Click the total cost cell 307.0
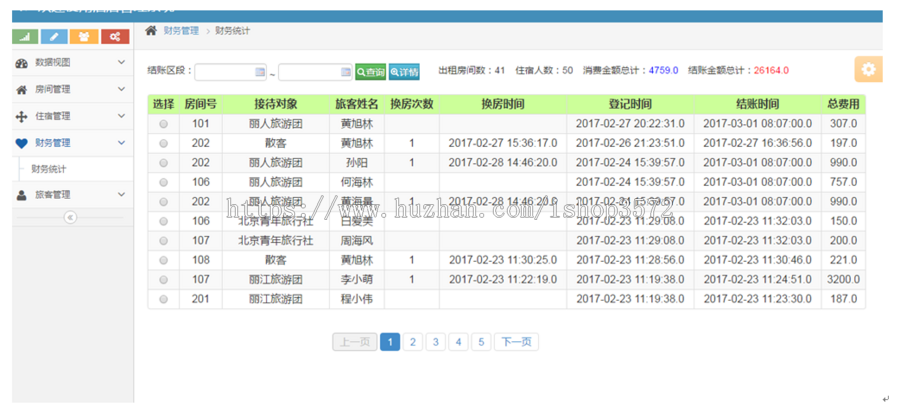This screenshot has height=413, width=900. point(843,124)
